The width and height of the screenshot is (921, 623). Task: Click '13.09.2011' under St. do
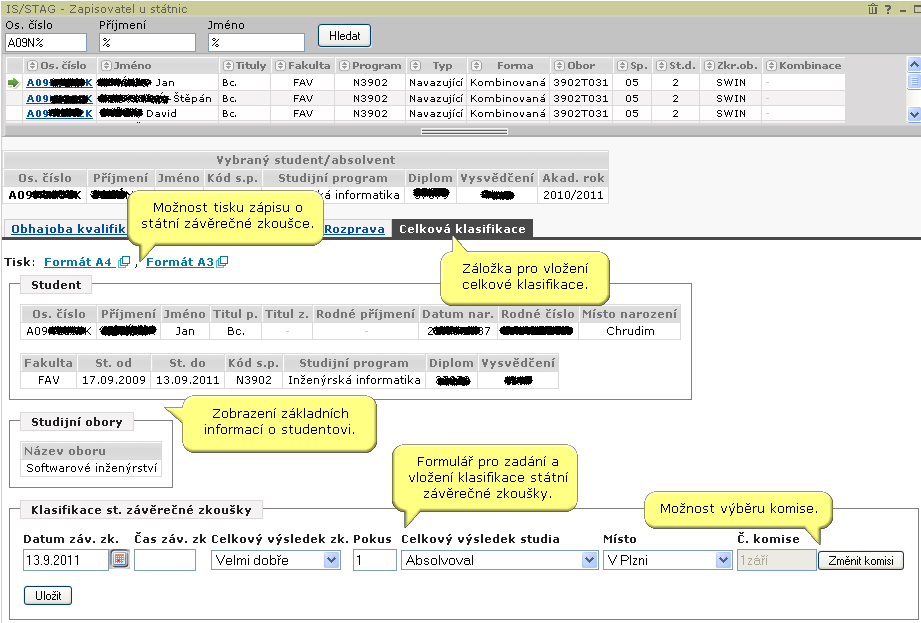pos(187,380)
